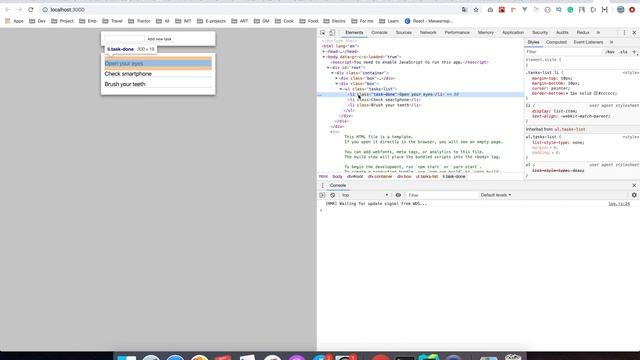The width and height of the screenshot is (640, 360).
Task: Open the Event Listeners tab
Action: tap(588, 42)
